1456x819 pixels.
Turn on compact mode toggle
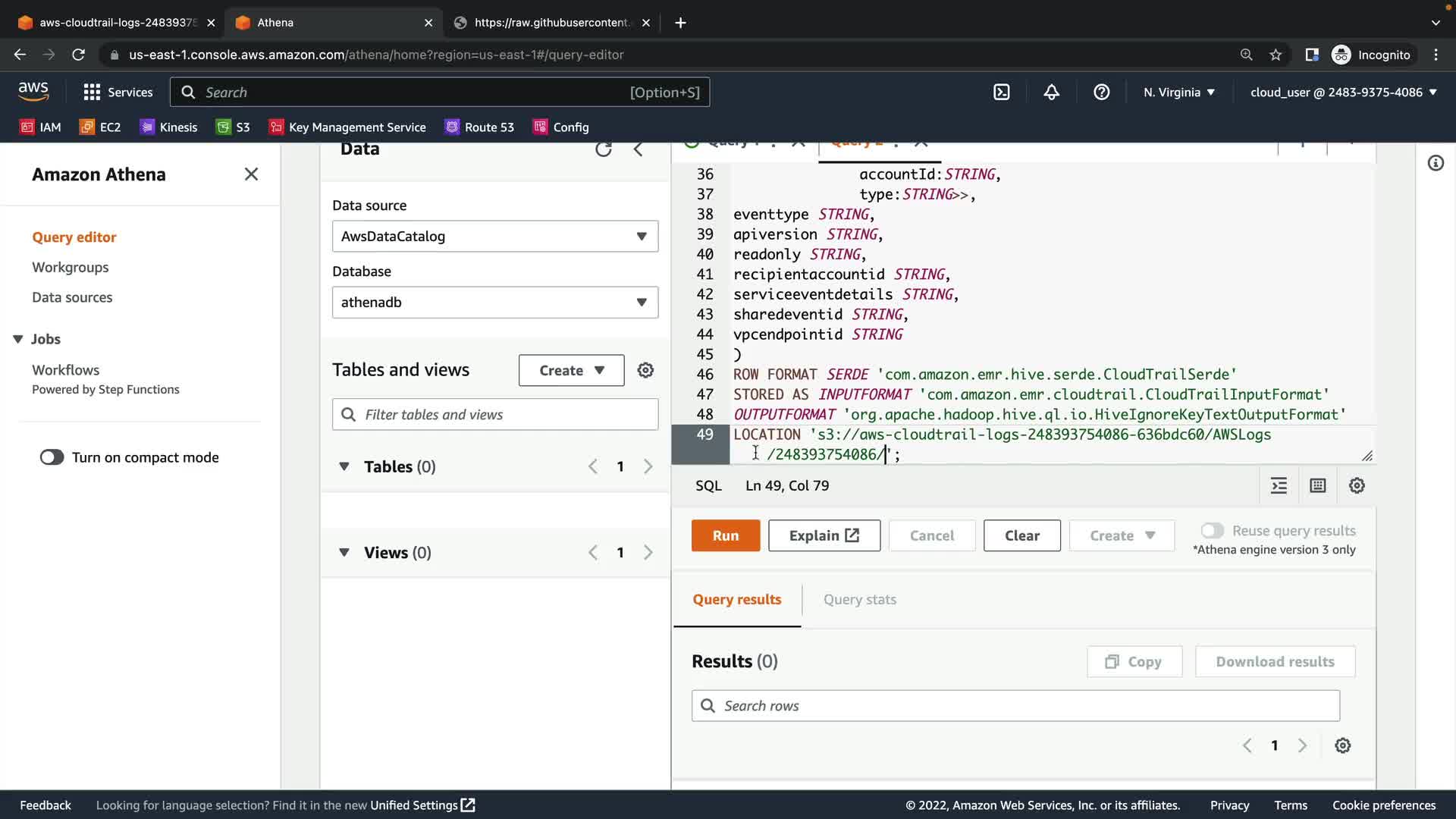click(x=52, y=457)
